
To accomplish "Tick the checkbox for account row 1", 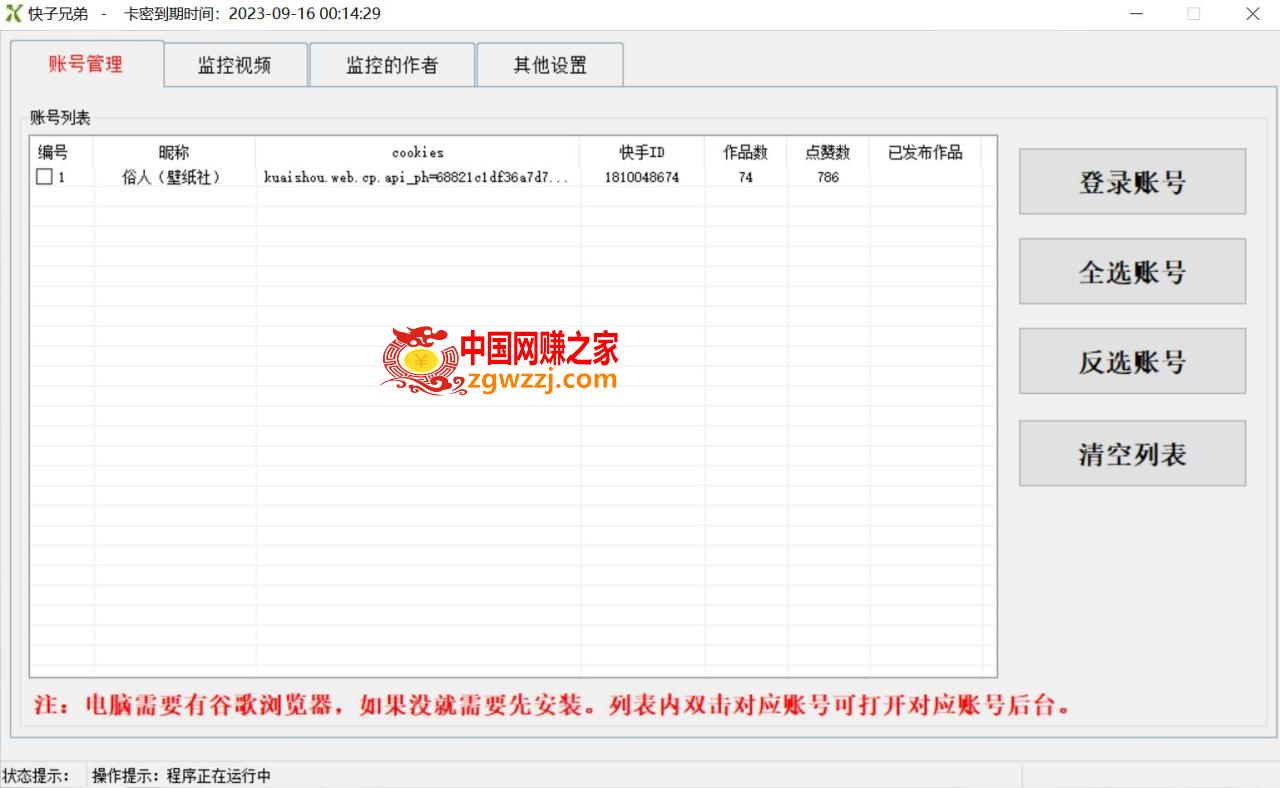I will point(44,177).
